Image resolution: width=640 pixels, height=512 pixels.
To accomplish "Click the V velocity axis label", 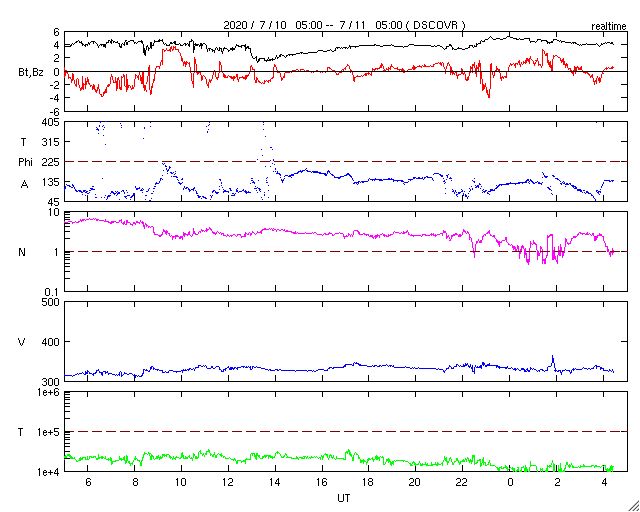I will (22, 343).
